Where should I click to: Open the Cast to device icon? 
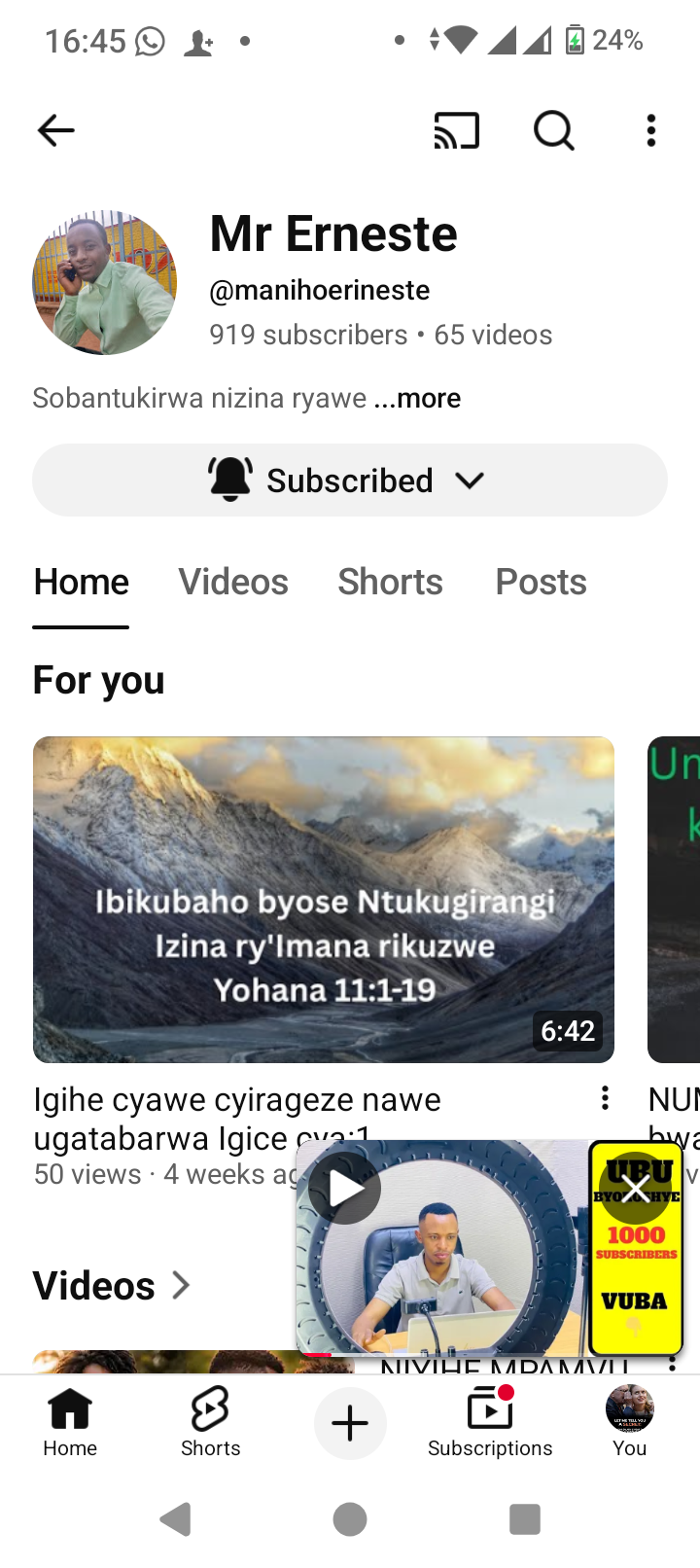pyautogui.click(x=457, y=130)
